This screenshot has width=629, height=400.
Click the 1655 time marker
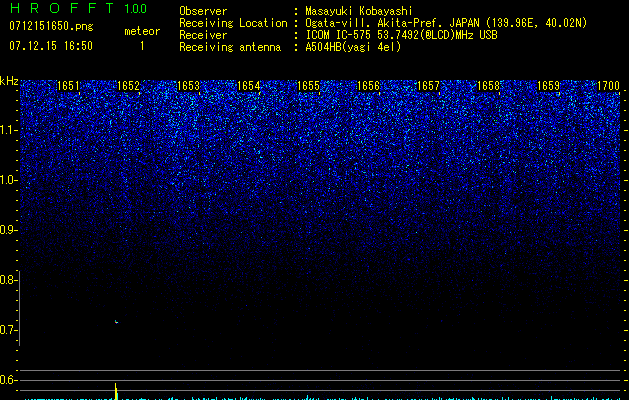(x=308, y=86)
